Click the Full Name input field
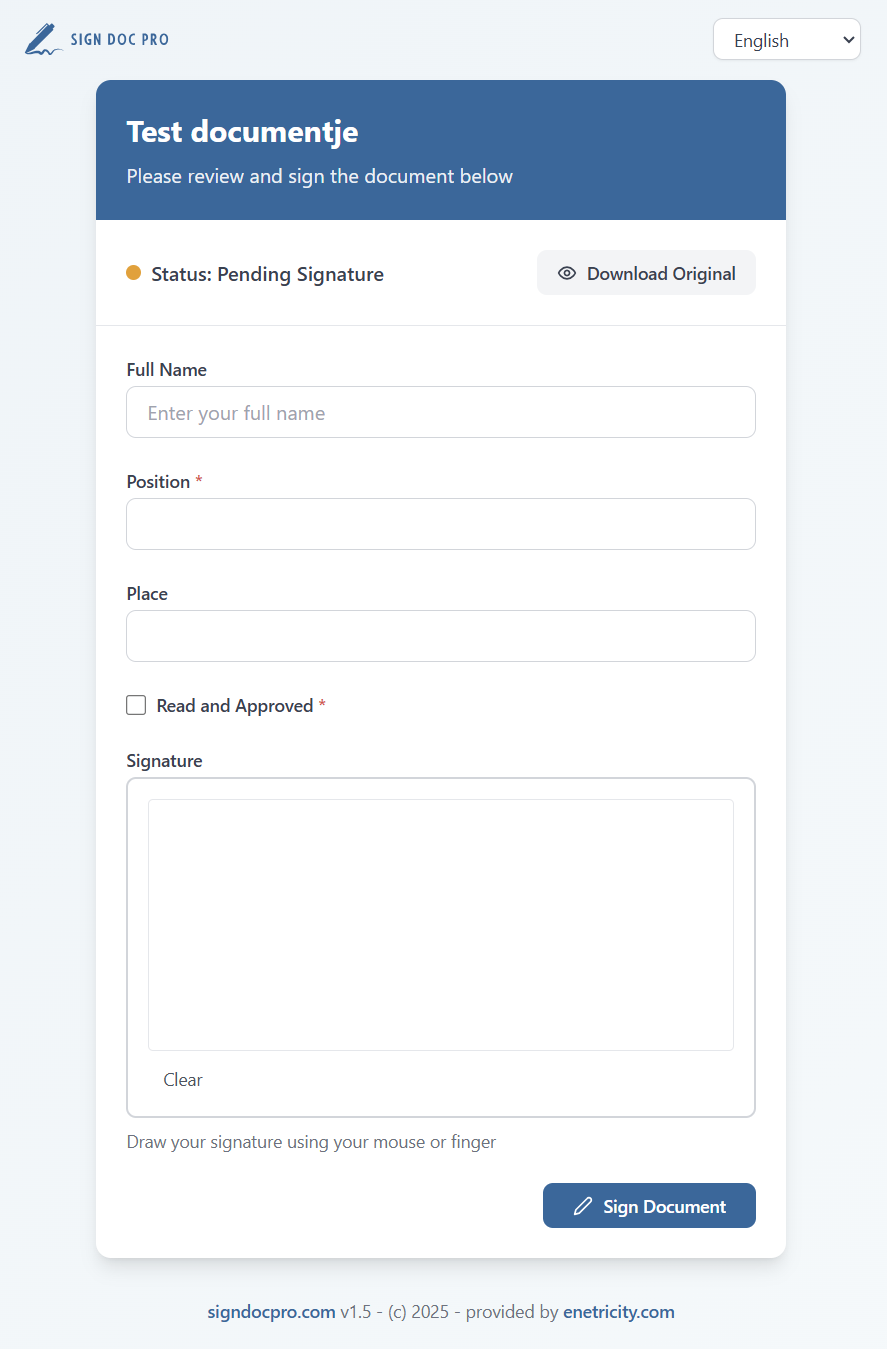 (440, 412)
